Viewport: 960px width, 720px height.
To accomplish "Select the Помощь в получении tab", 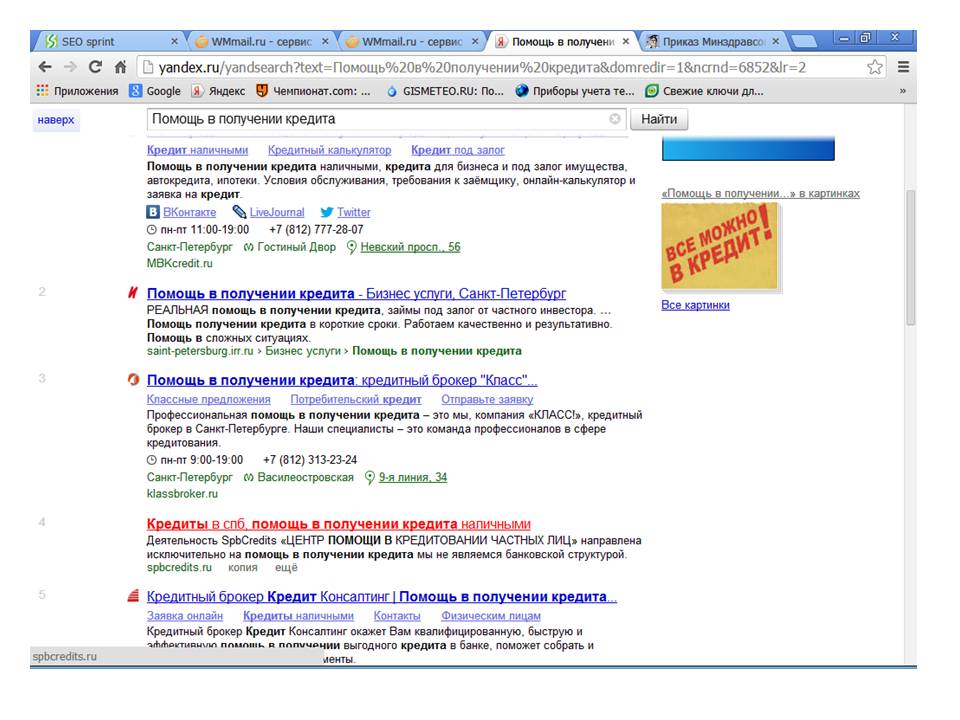I will point(562,41).
